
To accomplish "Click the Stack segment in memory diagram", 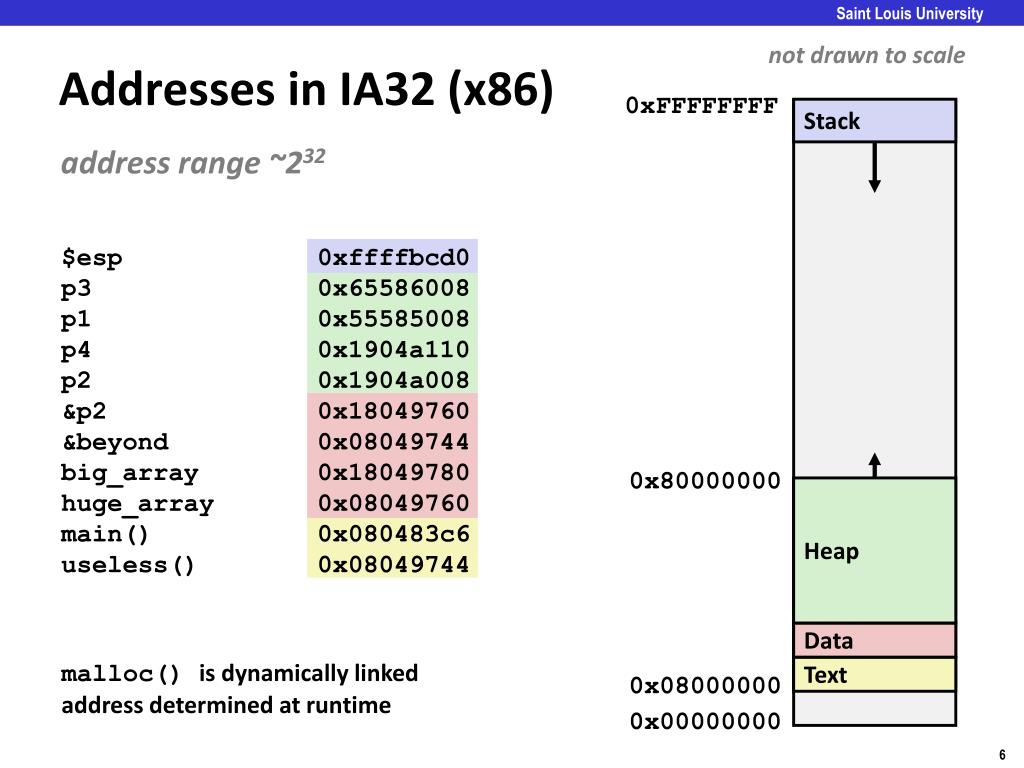I will (x=874, y=121).
